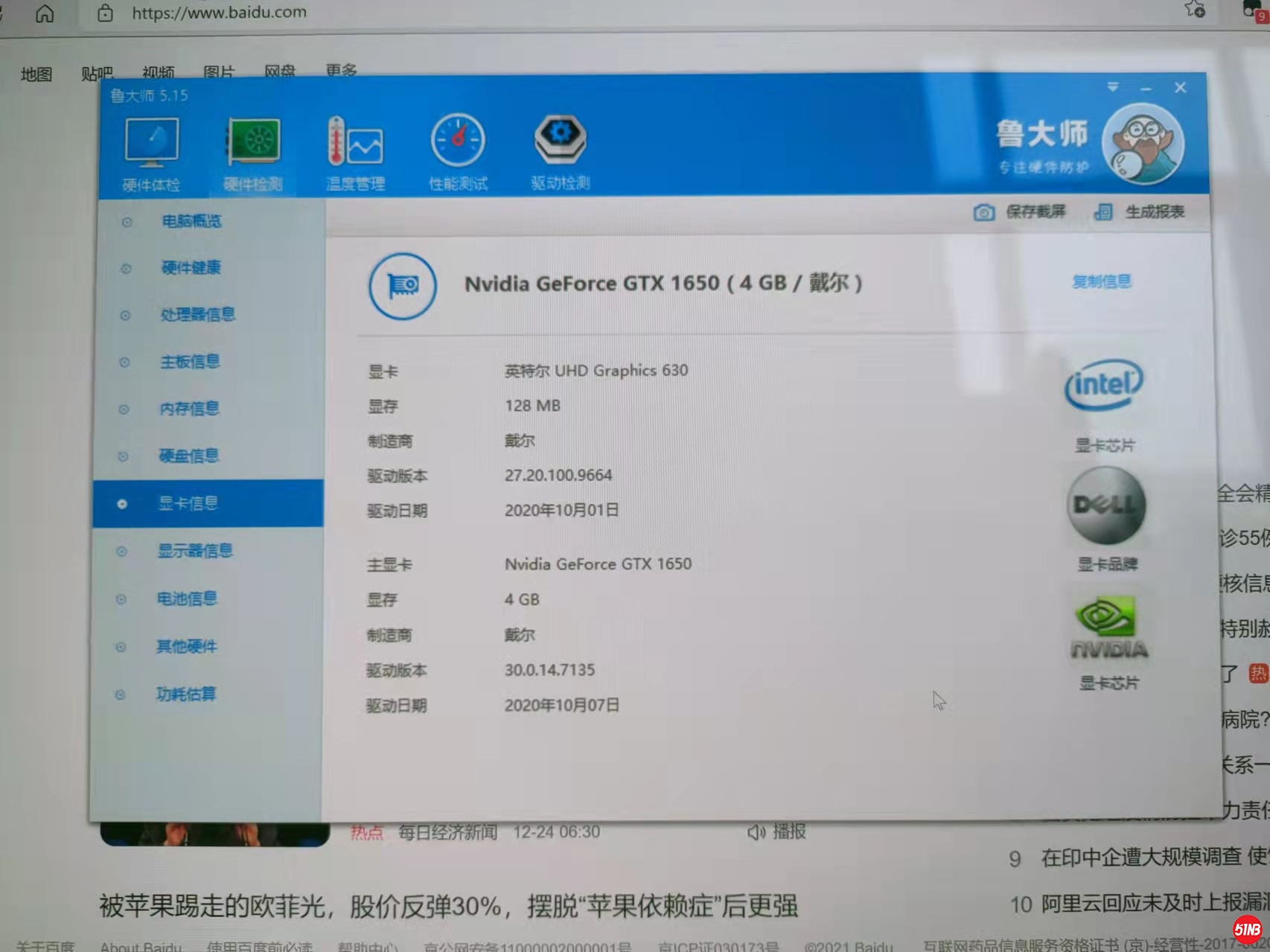Select 显示器信息 in the sidebar
Screen dimensions: 1270x952
(x=195, y=551)
